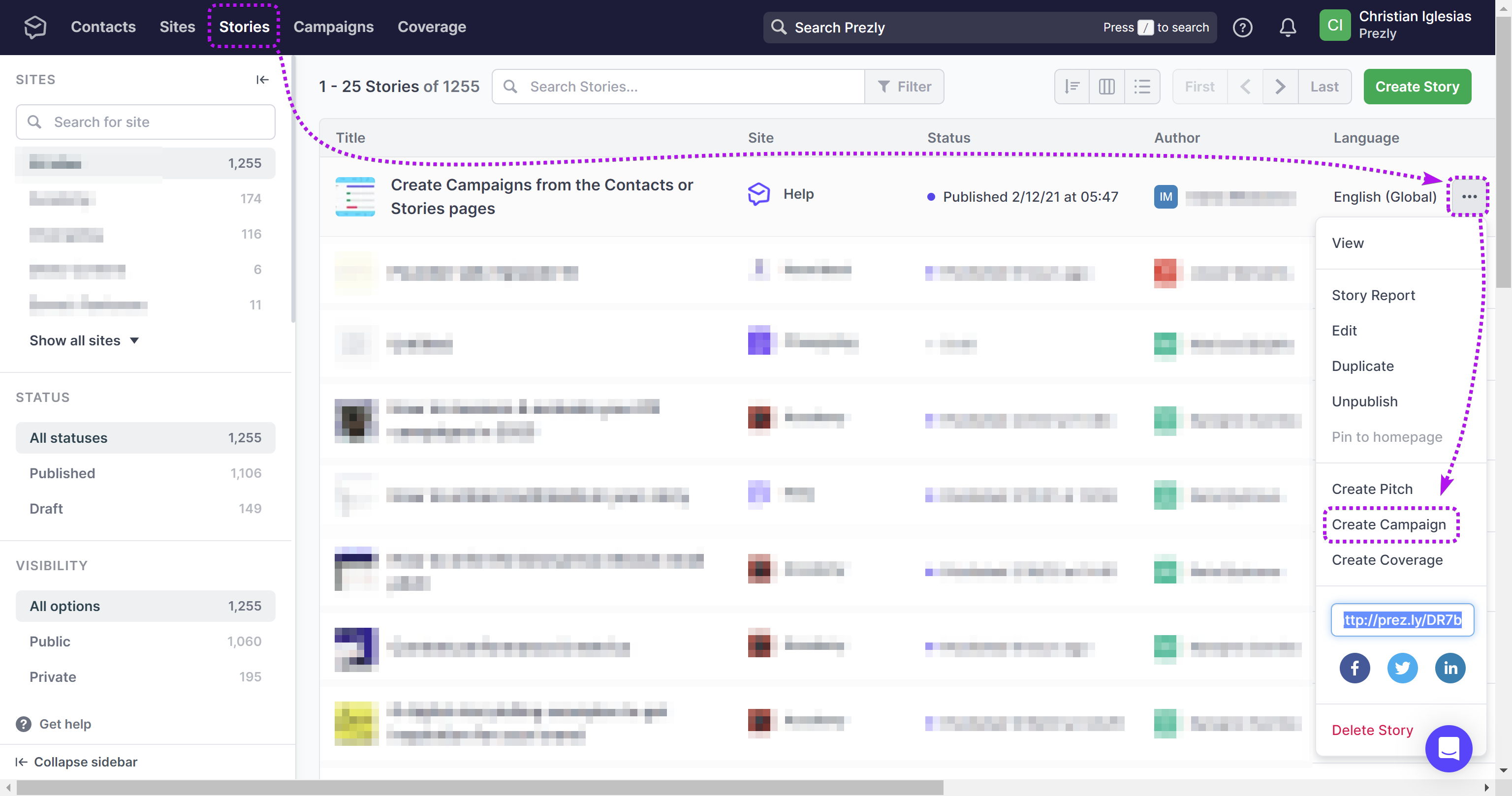Open the columns layout icon
This screenshot has width=1512, height=796.
[1107, 87]
